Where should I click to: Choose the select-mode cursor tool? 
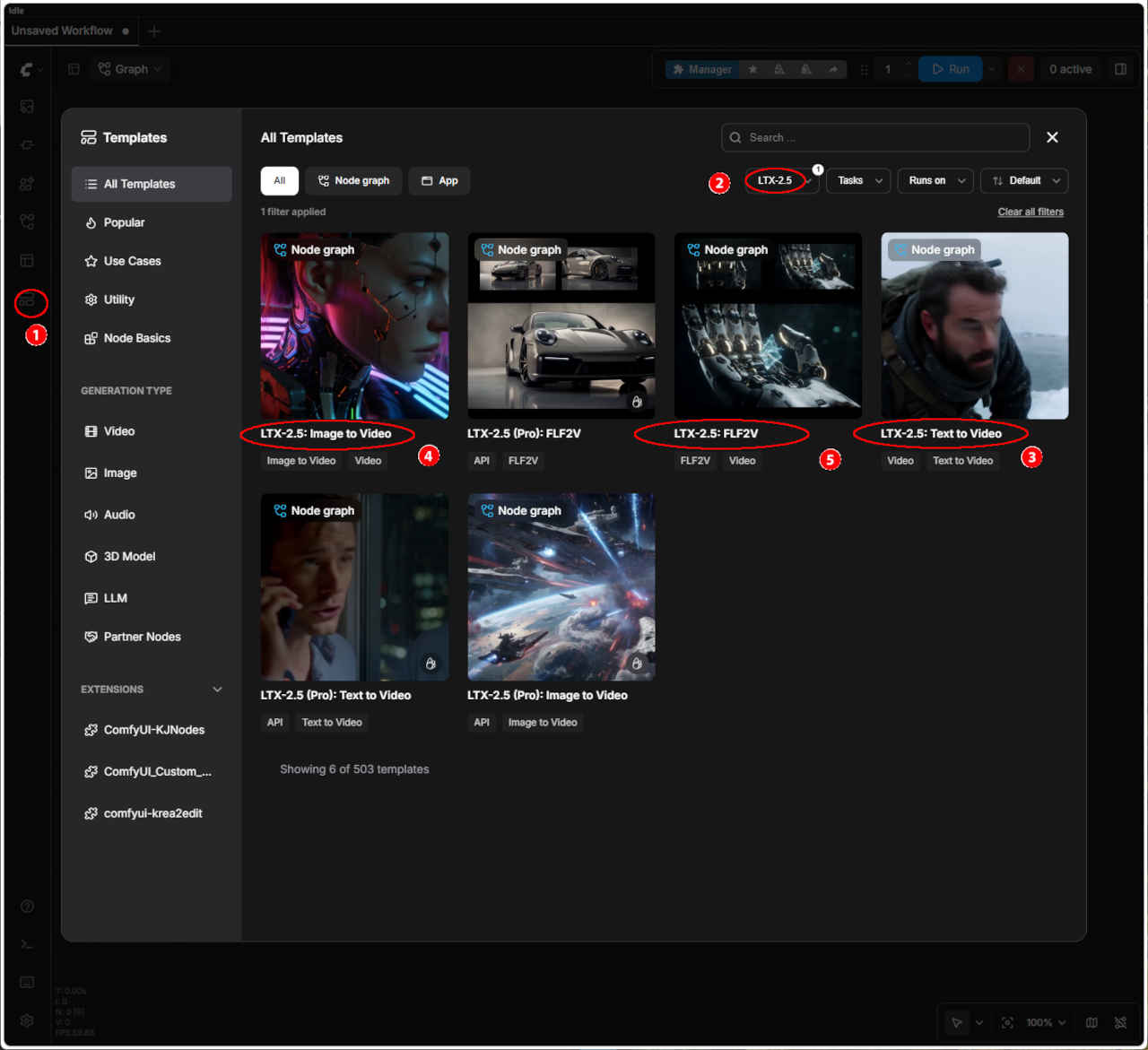[957, 1022]
